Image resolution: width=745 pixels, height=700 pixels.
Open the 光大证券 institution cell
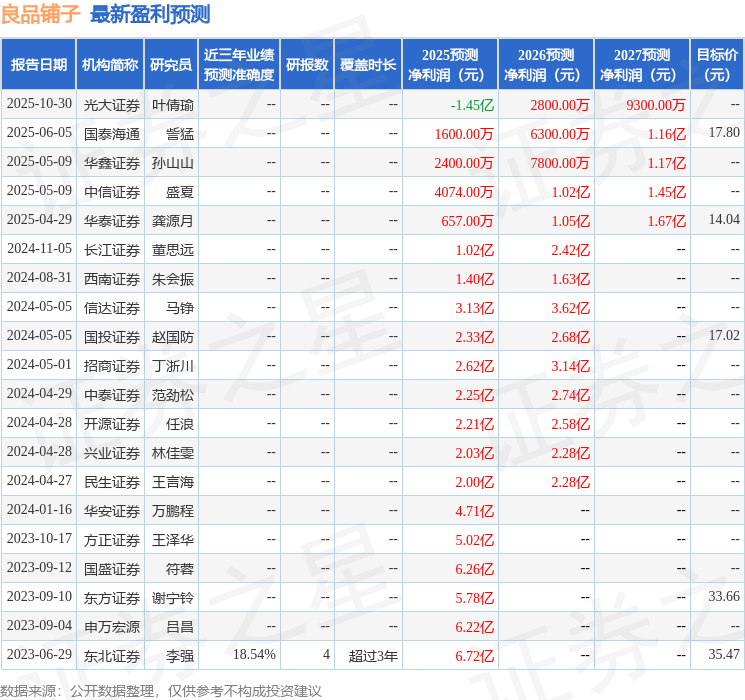pos(112,104)
